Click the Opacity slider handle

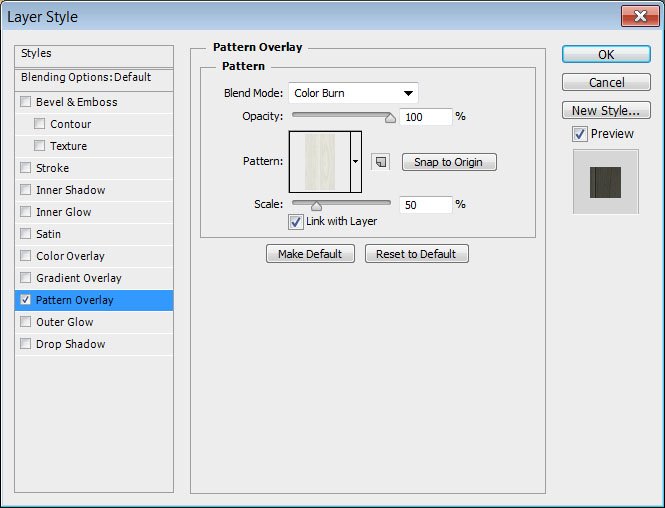coord(390,117)
